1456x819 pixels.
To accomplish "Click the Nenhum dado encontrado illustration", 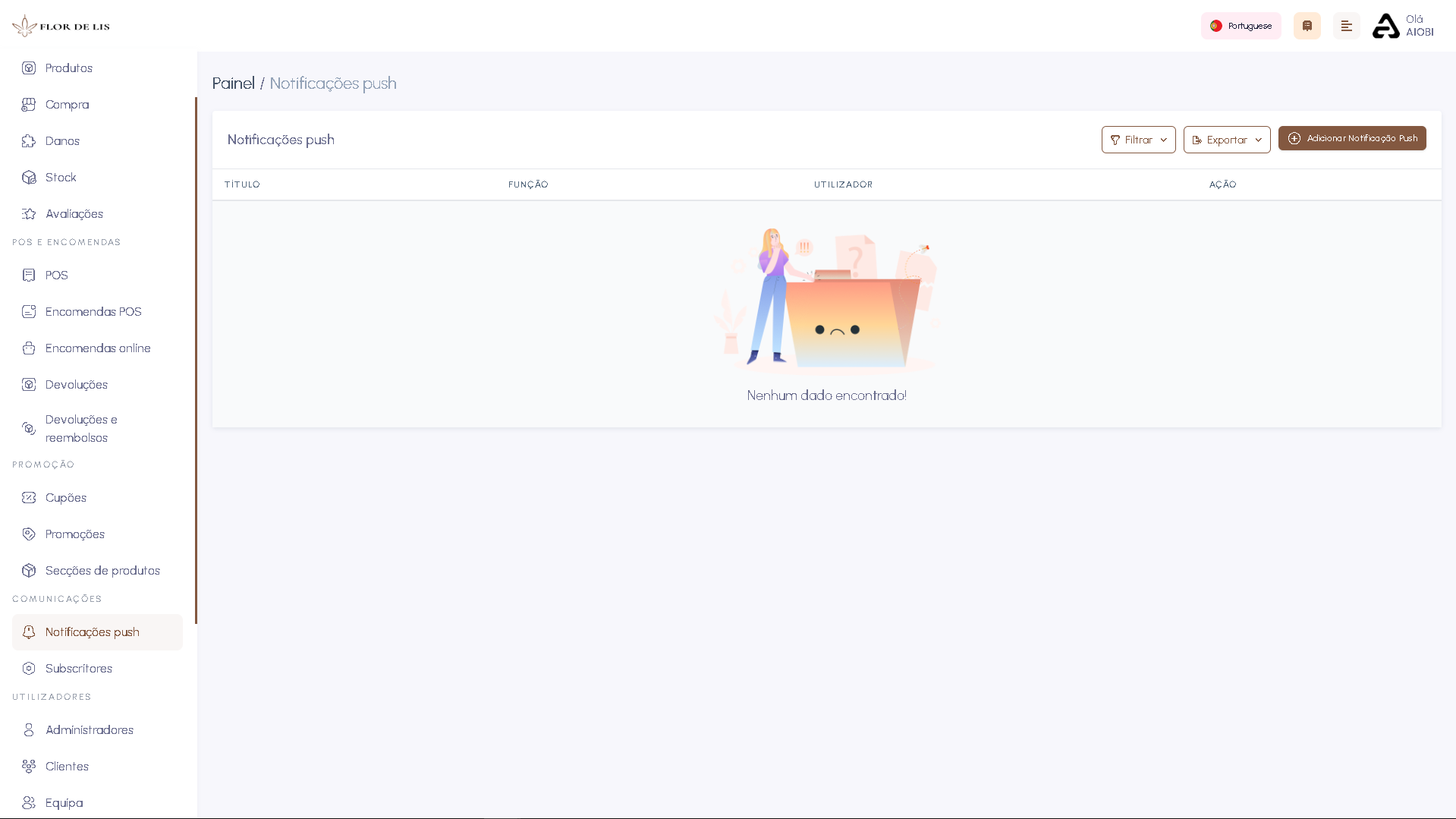I will tap(827, 301).
